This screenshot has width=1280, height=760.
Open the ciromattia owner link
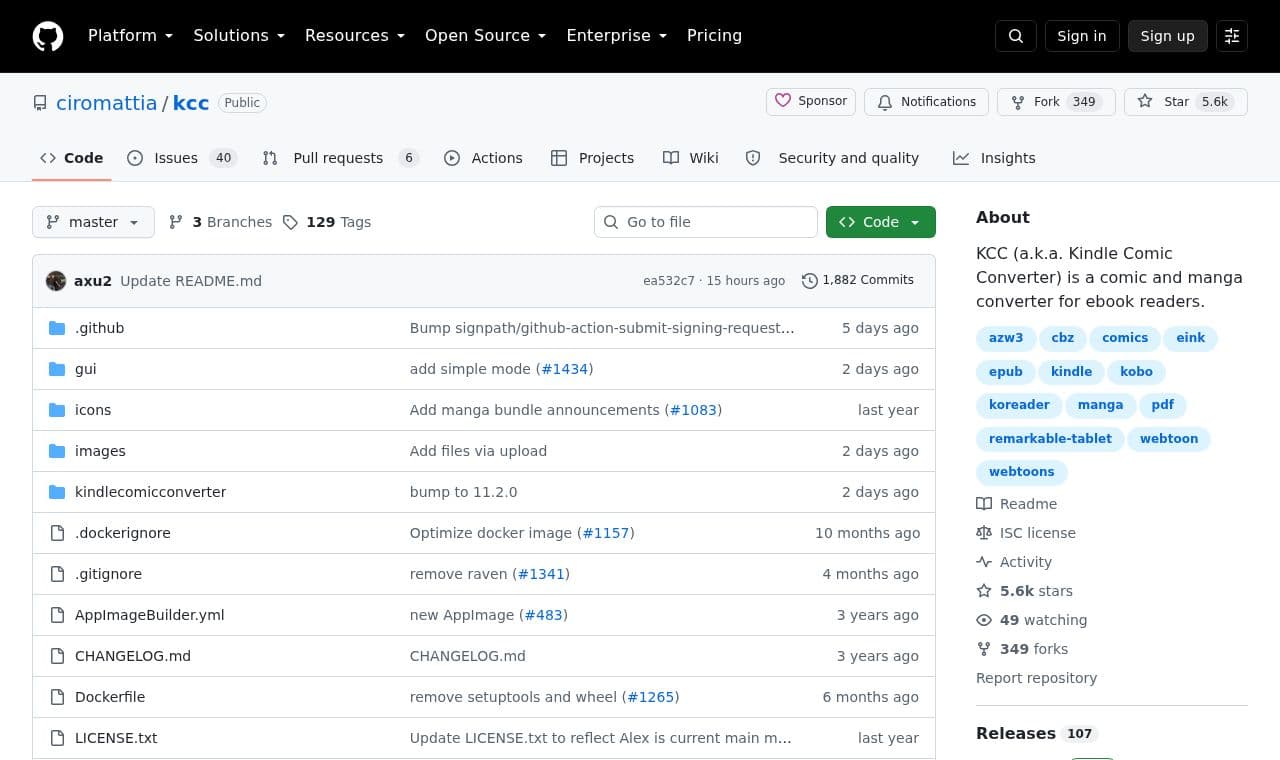click(106, 103)
